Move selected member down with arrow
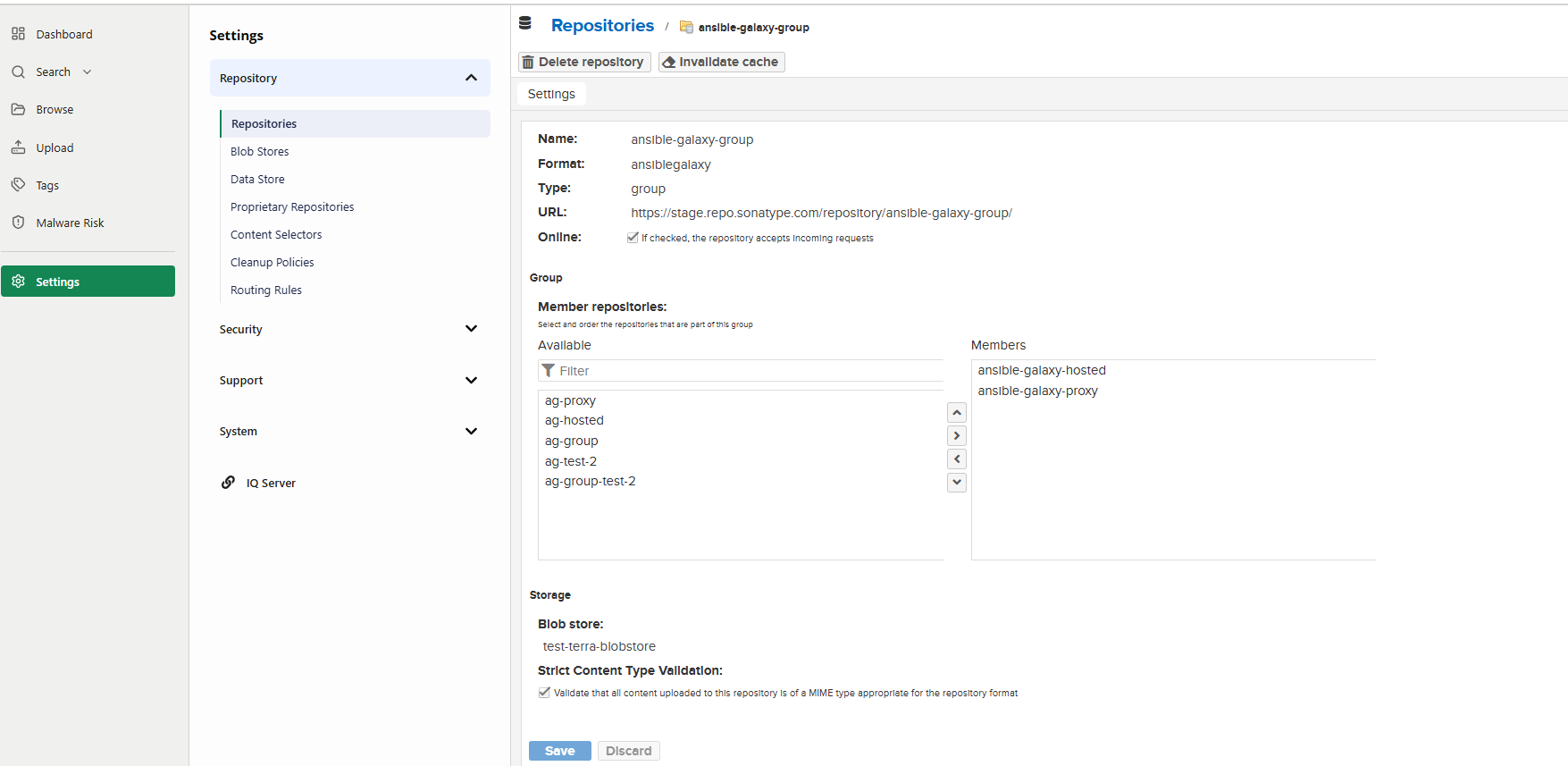The width and height of the screenshot is (1568, 766). 957,482
